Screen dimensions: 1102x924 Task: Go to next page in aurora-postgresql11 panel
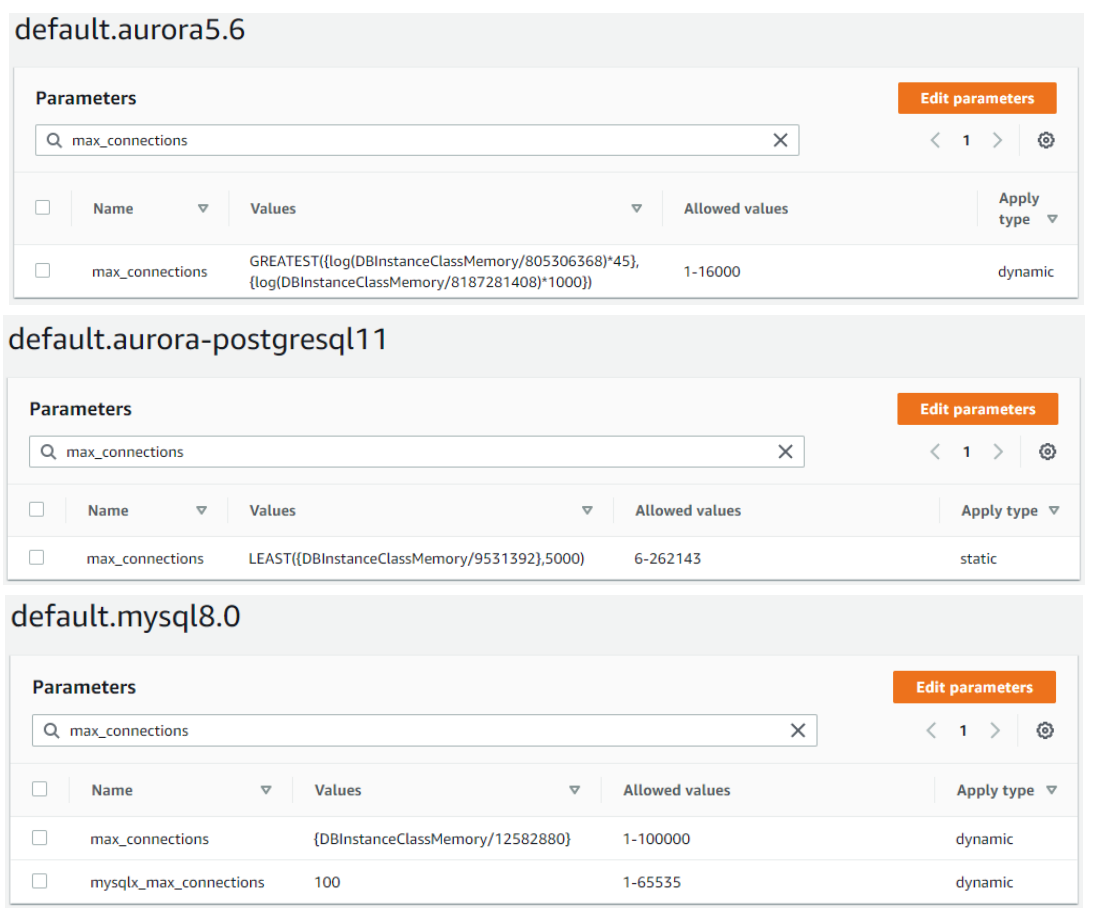tap(998, 452)
